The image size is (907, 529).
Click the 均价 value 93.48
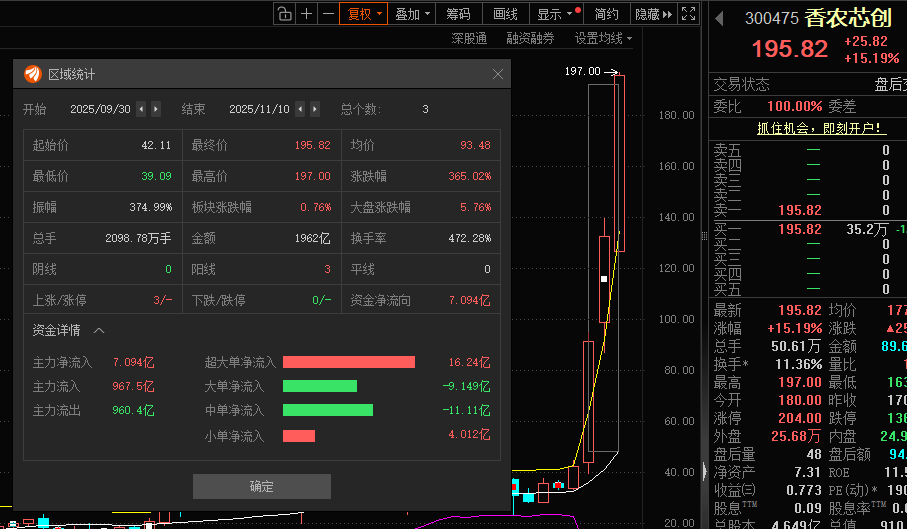coord(475,145)
